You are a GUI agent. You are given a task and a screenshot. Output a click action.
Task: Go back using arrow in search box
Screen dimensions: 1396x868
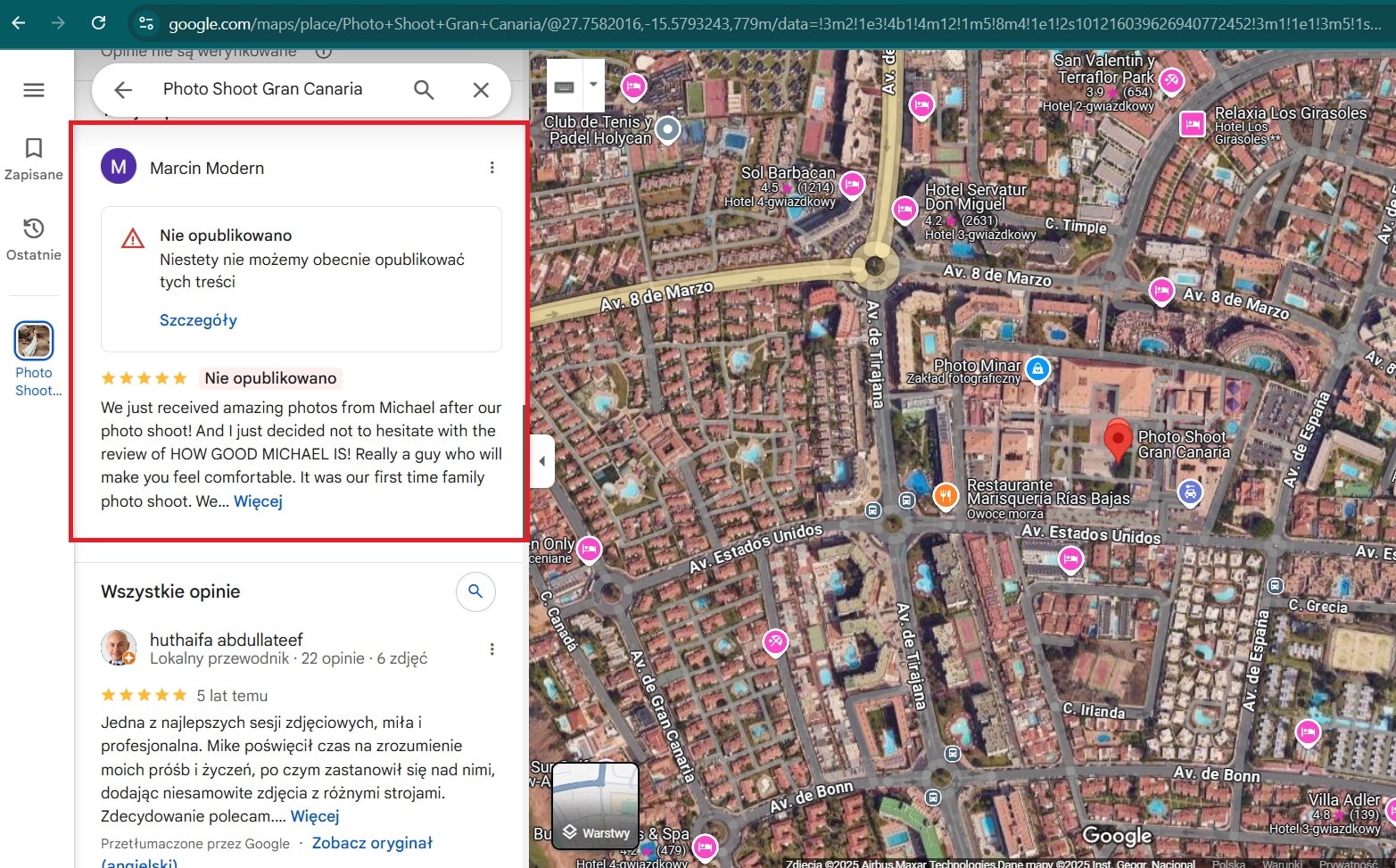(x=123, y=89)
